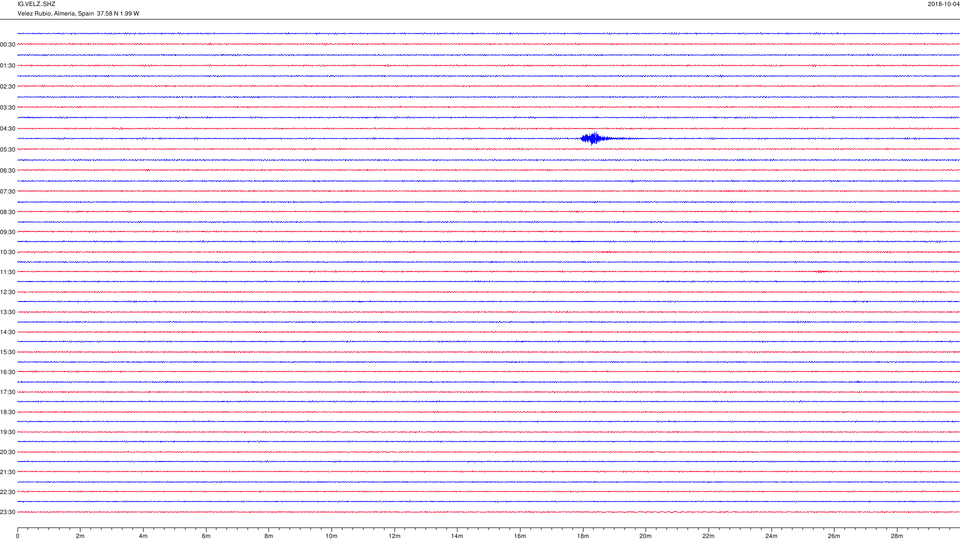Click the small red blip on 11:30 trace

(821, 271)
